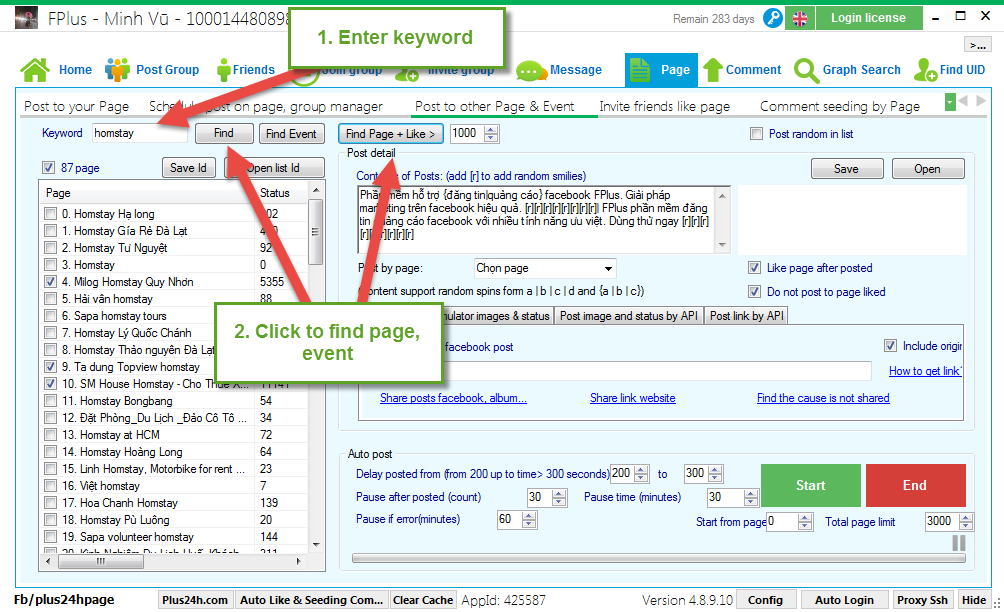Enable Post random in list
This screenshot has width=1004, height=612.
click(x=757, y=134)
